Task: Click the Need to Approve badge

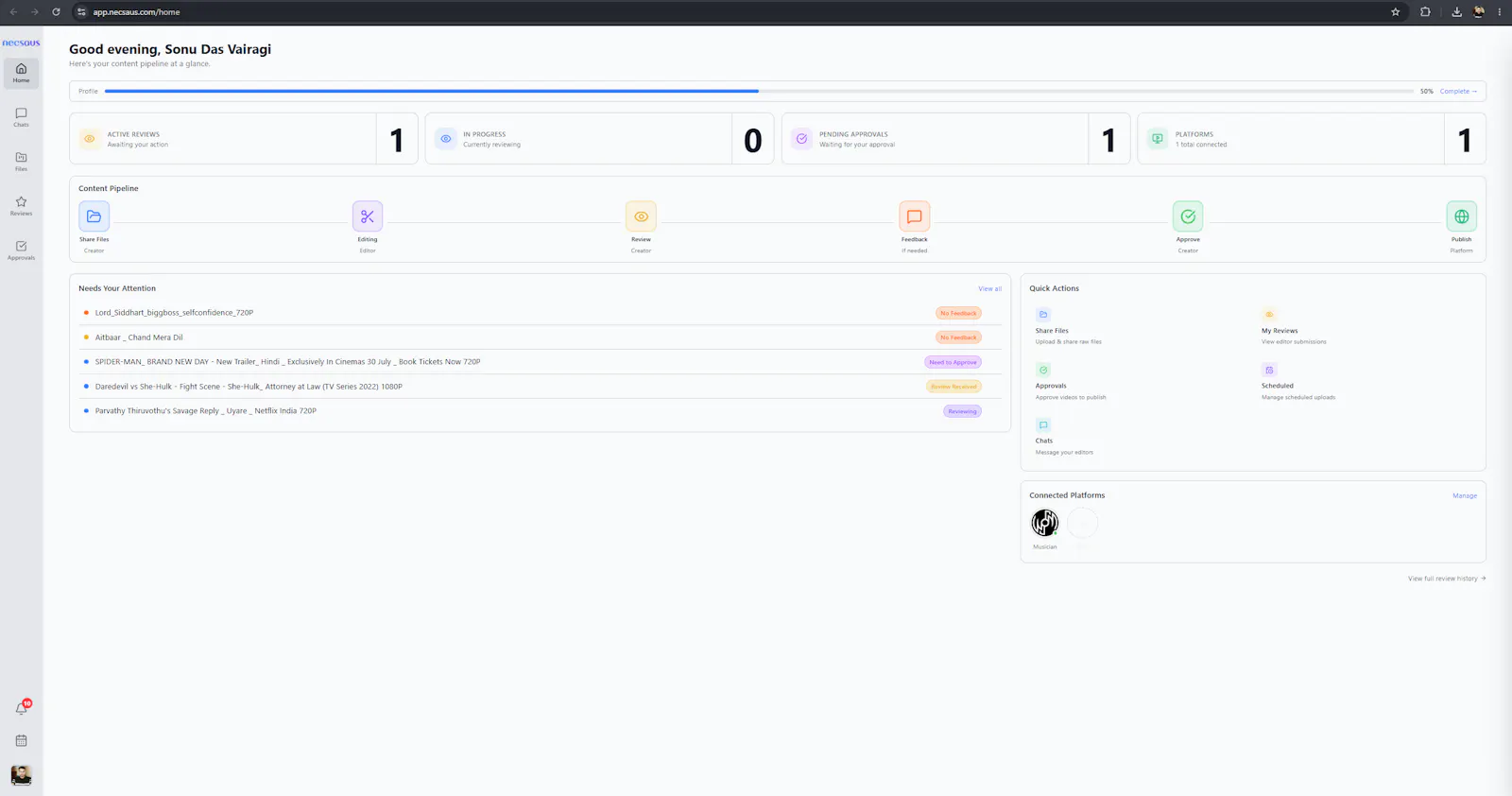Action: (953, 362)
